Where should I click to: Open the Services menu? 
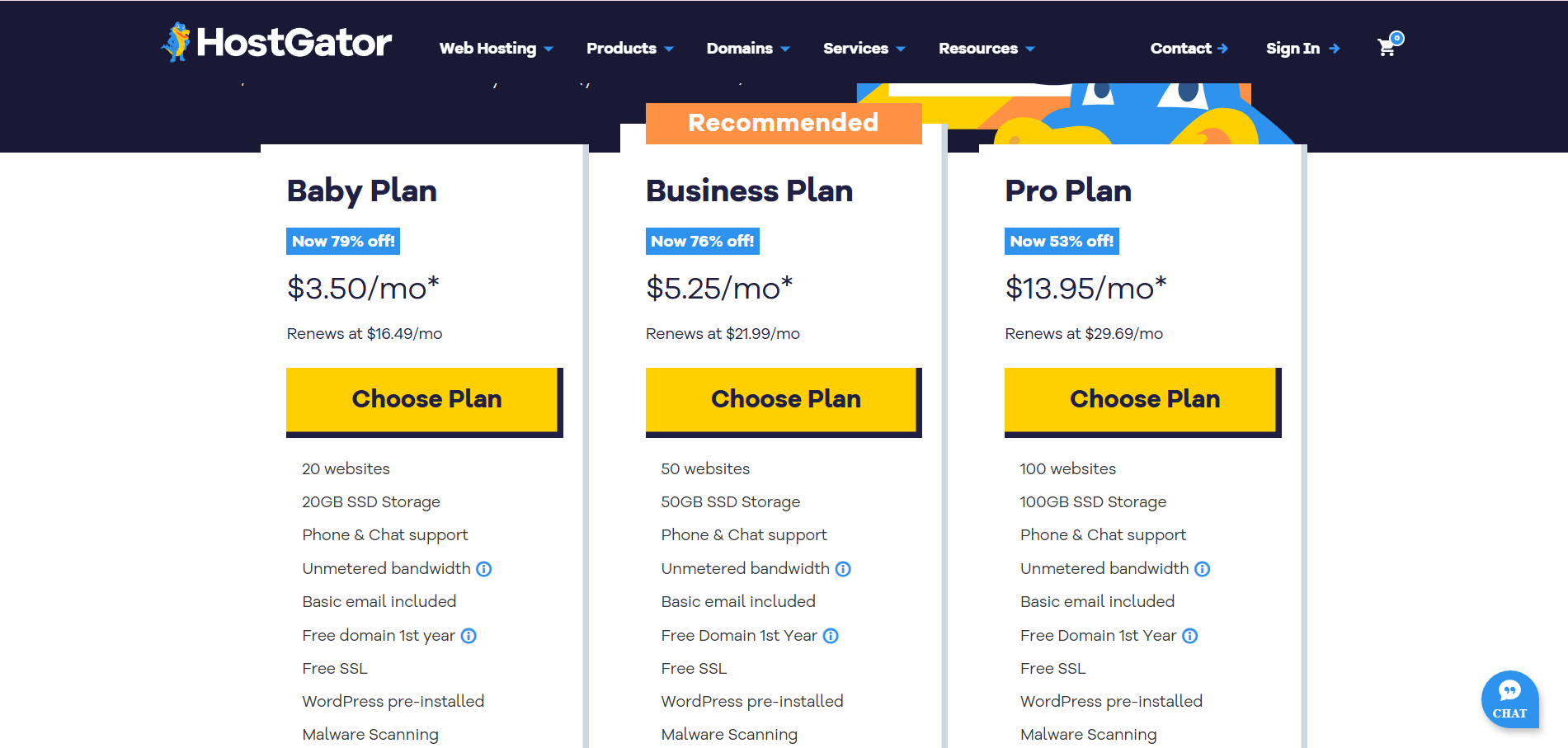click(x=864, y=49)
